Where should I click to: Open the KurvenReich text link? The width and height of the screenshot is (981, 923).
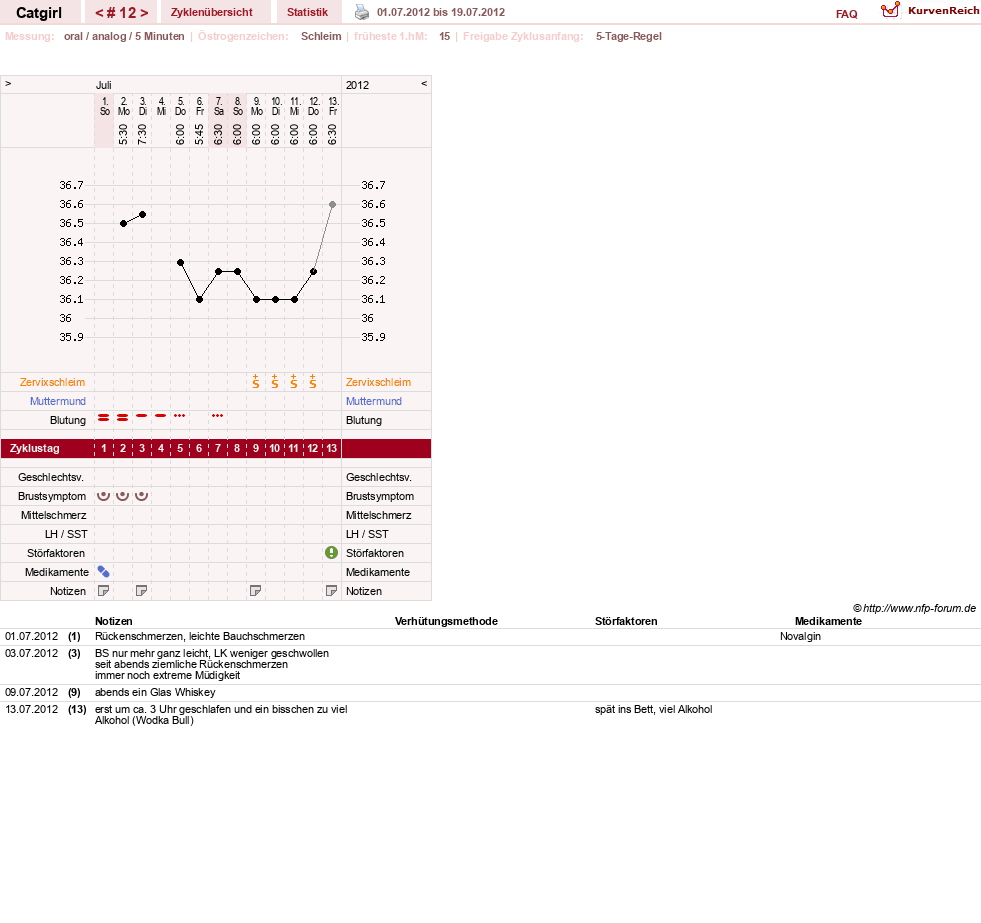pyautogui.click(x=943, y=11)
